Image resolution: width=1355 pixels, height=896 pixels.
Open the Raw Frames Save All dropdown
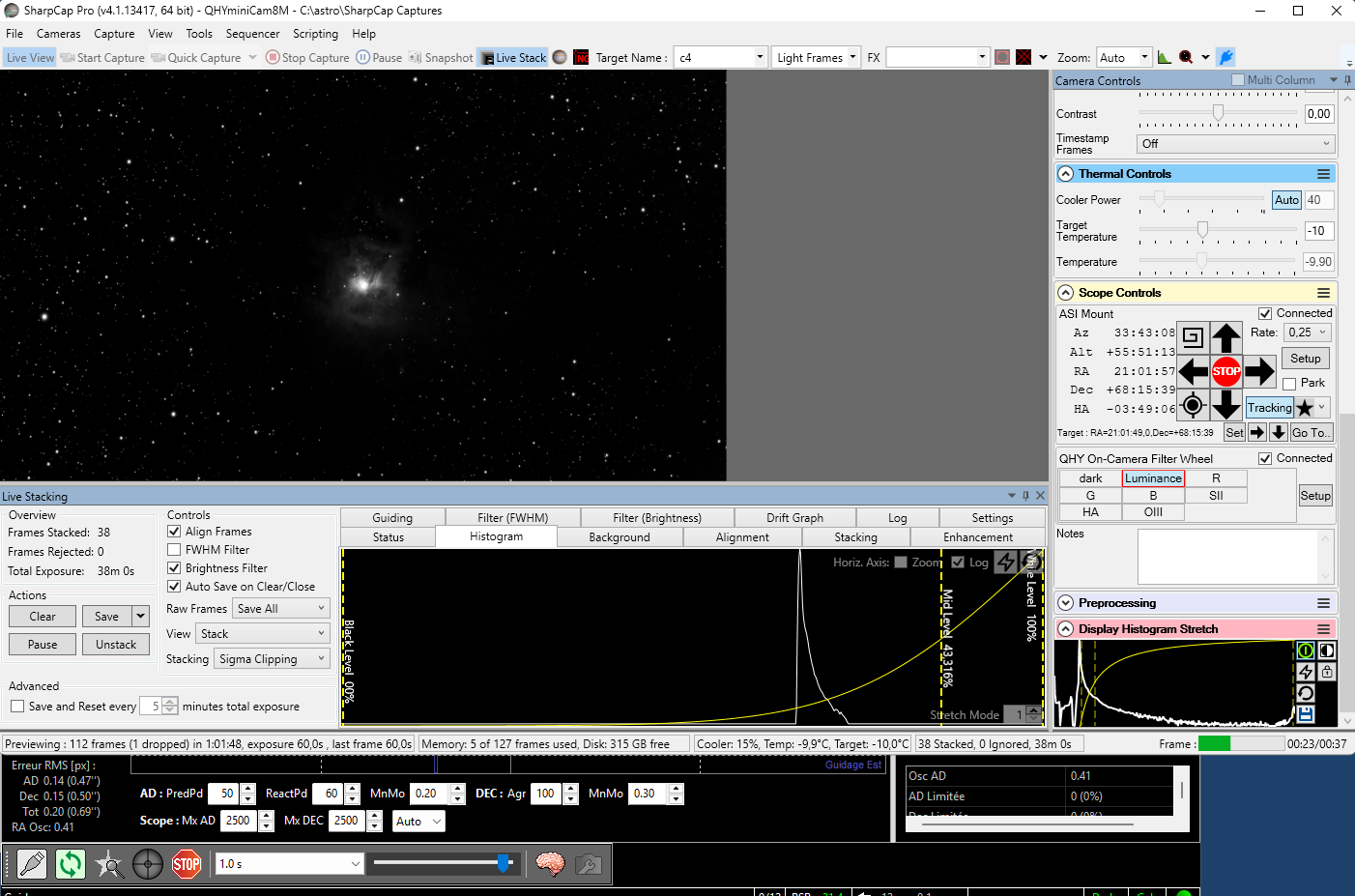click(282, 608)
